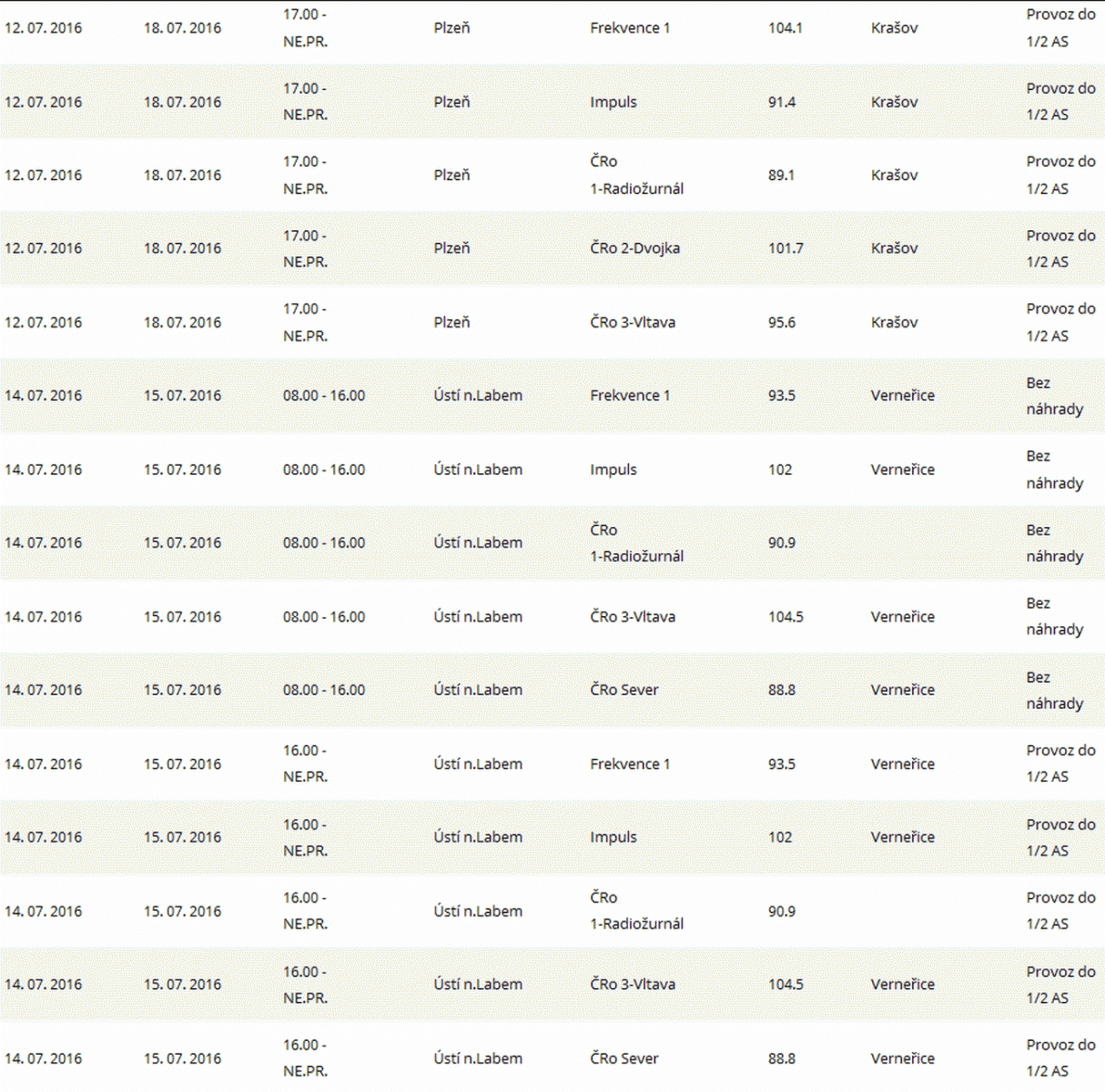Click the frequency value 91.4
1105x1092 pixels.
point(781,102)
